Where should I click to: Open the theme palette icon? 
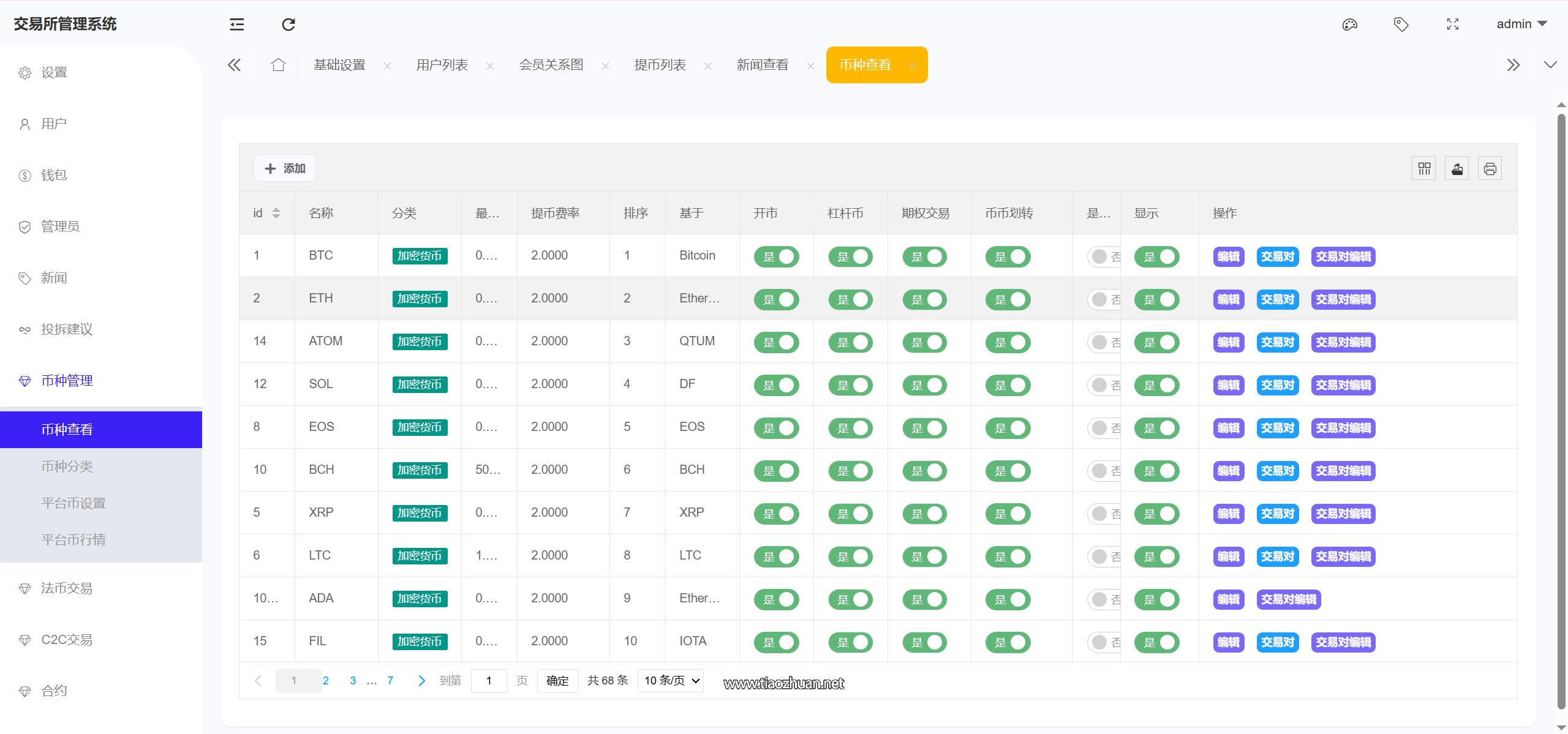pos(1350,24)
